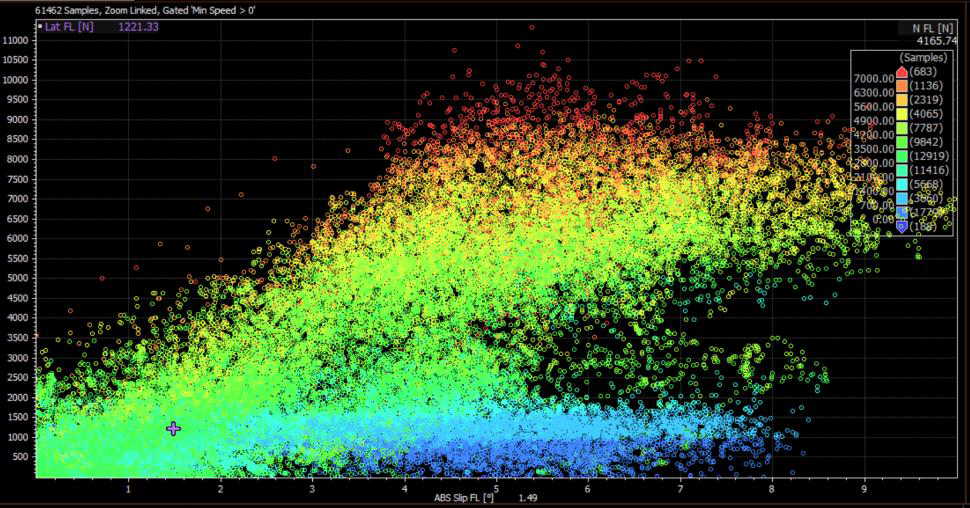Click the 1.49 slip value below axis
The image size is (970, 508).
pos(528,498)
